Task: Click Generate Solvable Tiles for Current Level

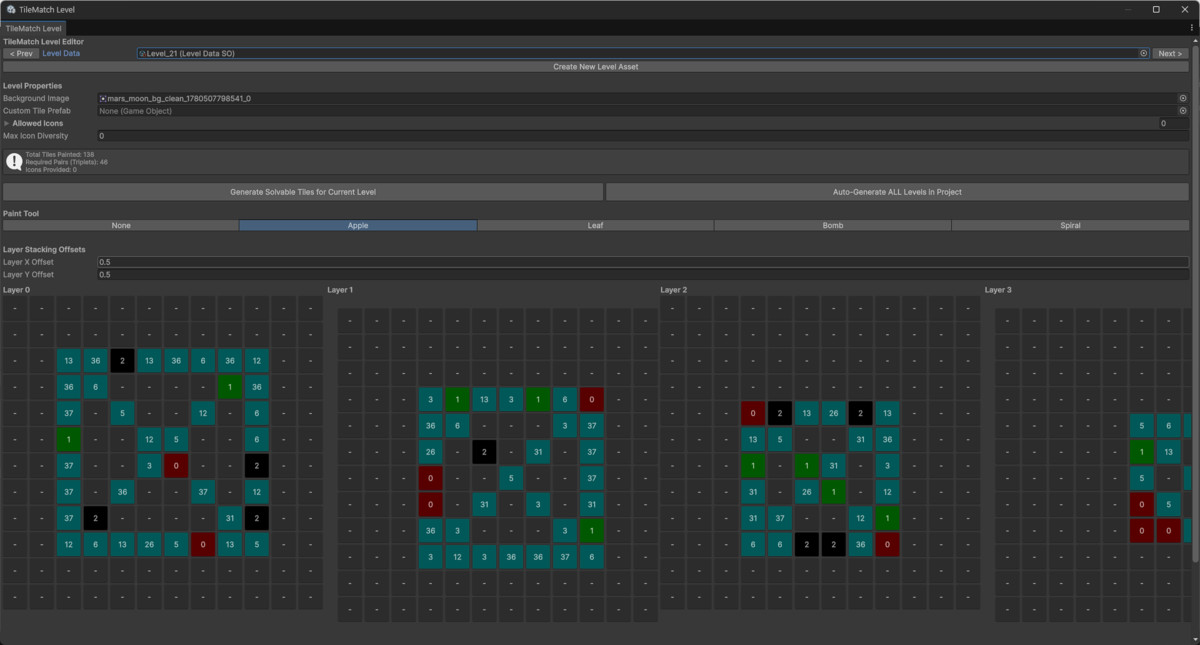Action: pyautogui.click(x=303, y=191)
